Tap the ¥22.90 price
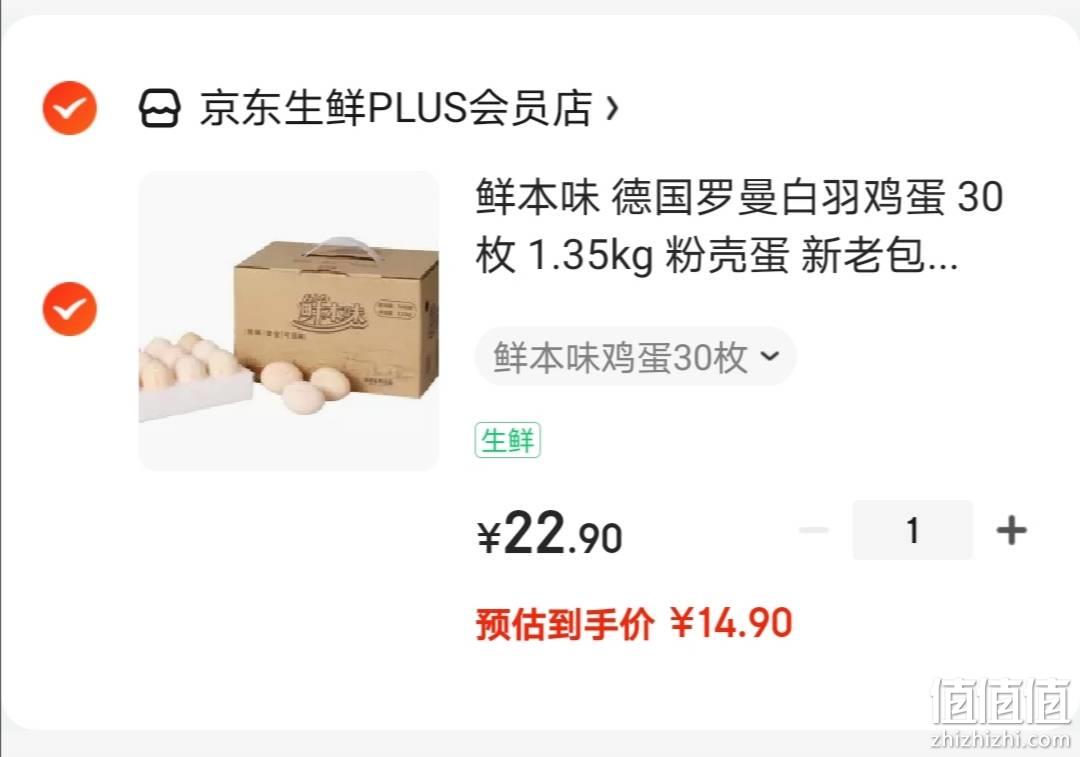 coord(550,534)
